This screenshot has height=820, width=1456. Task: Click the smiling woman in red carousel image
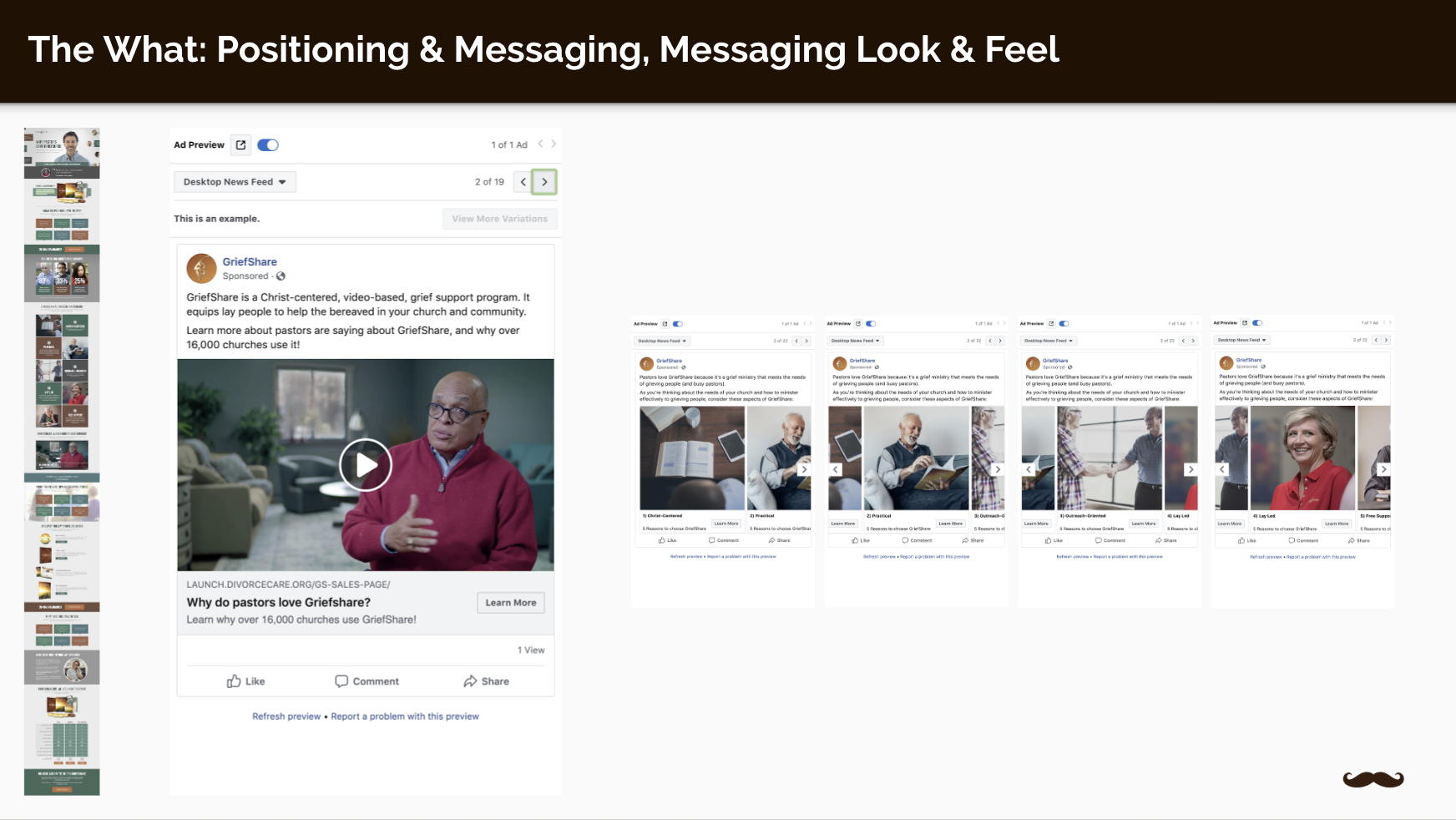[1302, 458]
